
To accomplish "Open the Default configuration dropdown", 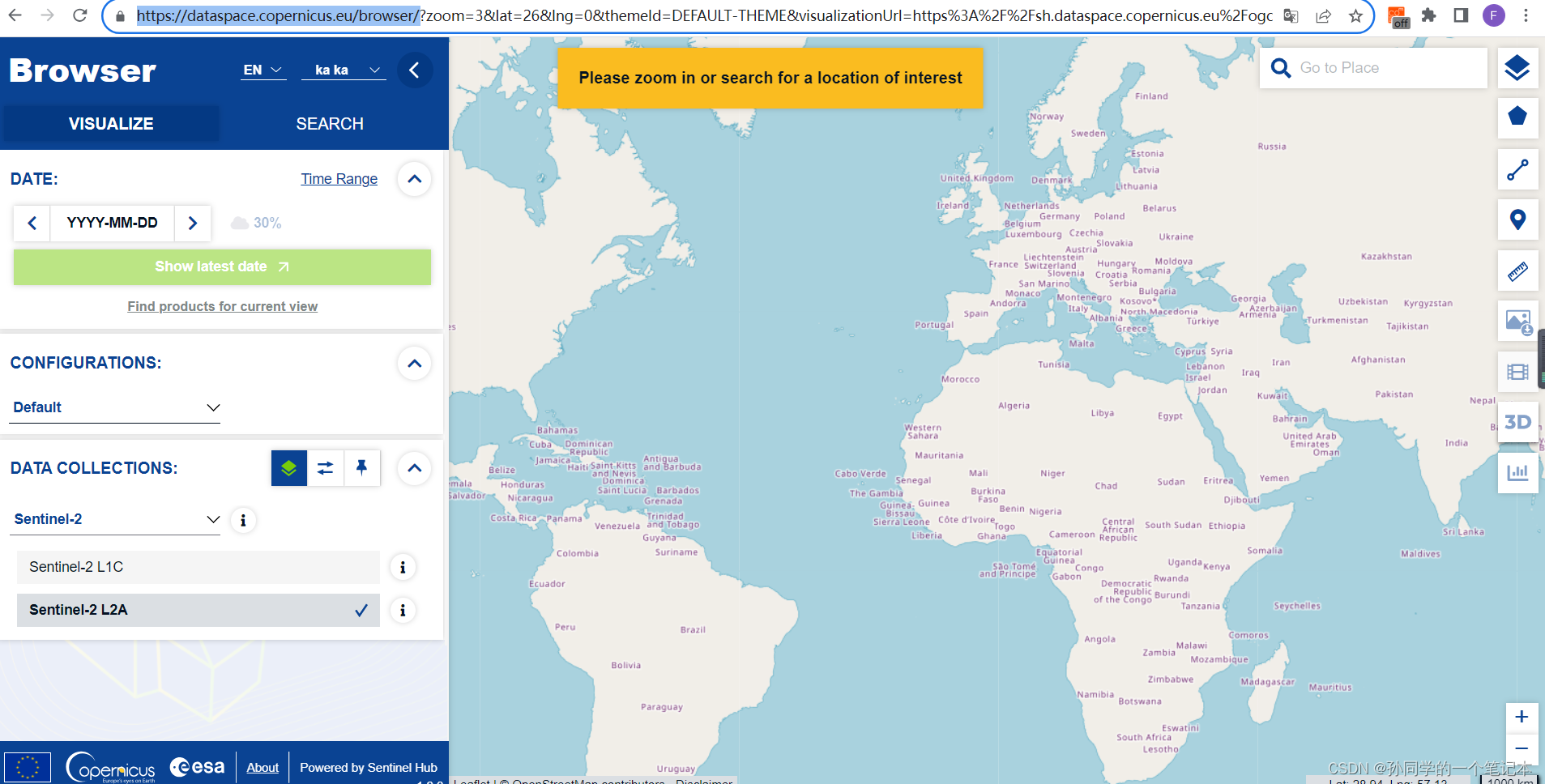I will coord(116,407).
